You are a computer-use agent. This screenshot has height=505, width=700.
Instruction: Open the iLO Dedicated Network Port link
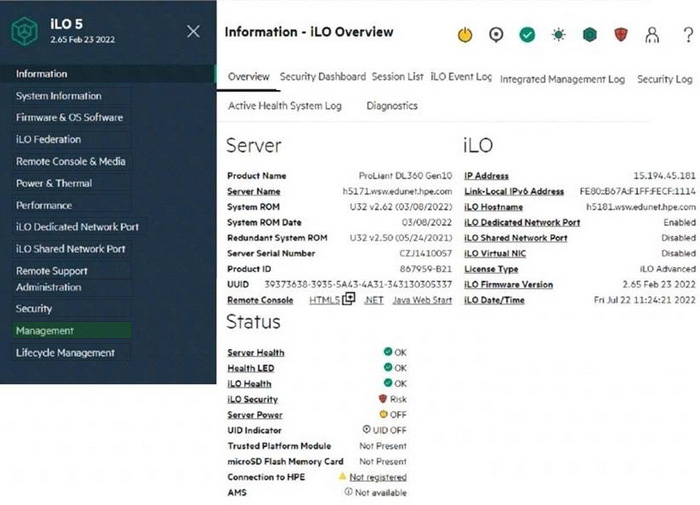click(522, 223)
